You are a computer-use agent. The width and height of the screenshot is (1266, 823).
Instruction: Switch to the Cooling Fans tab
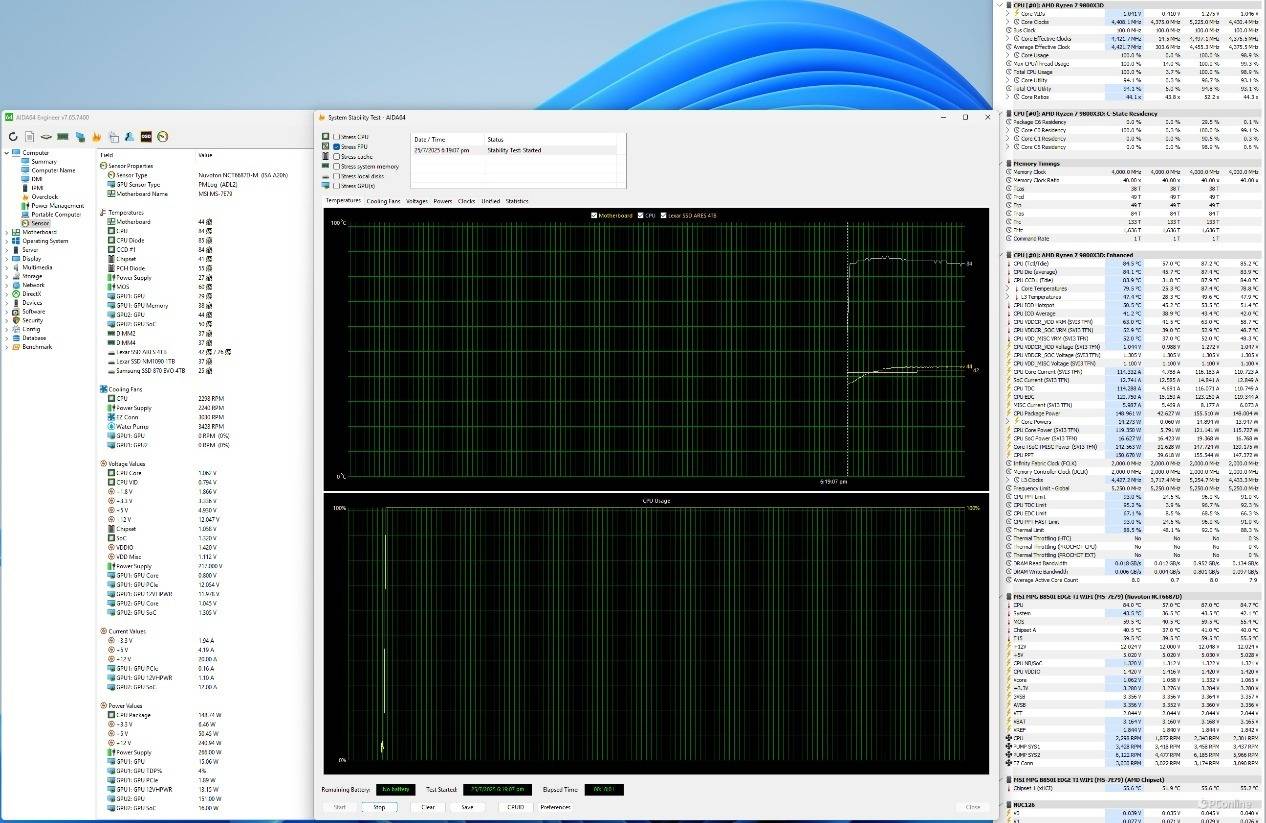(x=383, y=201)
